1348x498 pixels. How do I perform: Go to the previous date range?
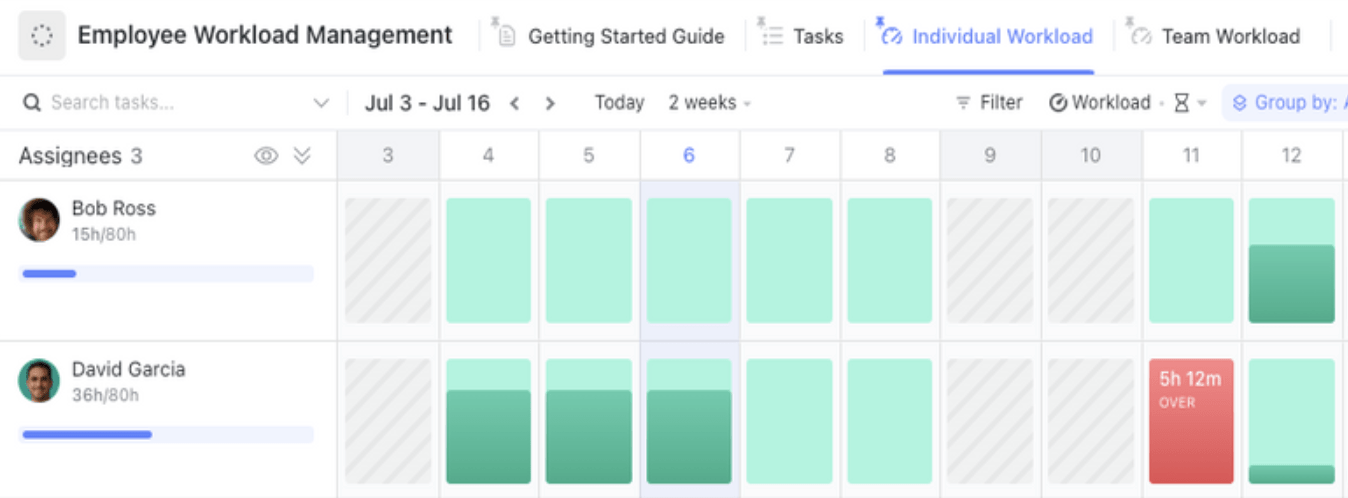515,103
